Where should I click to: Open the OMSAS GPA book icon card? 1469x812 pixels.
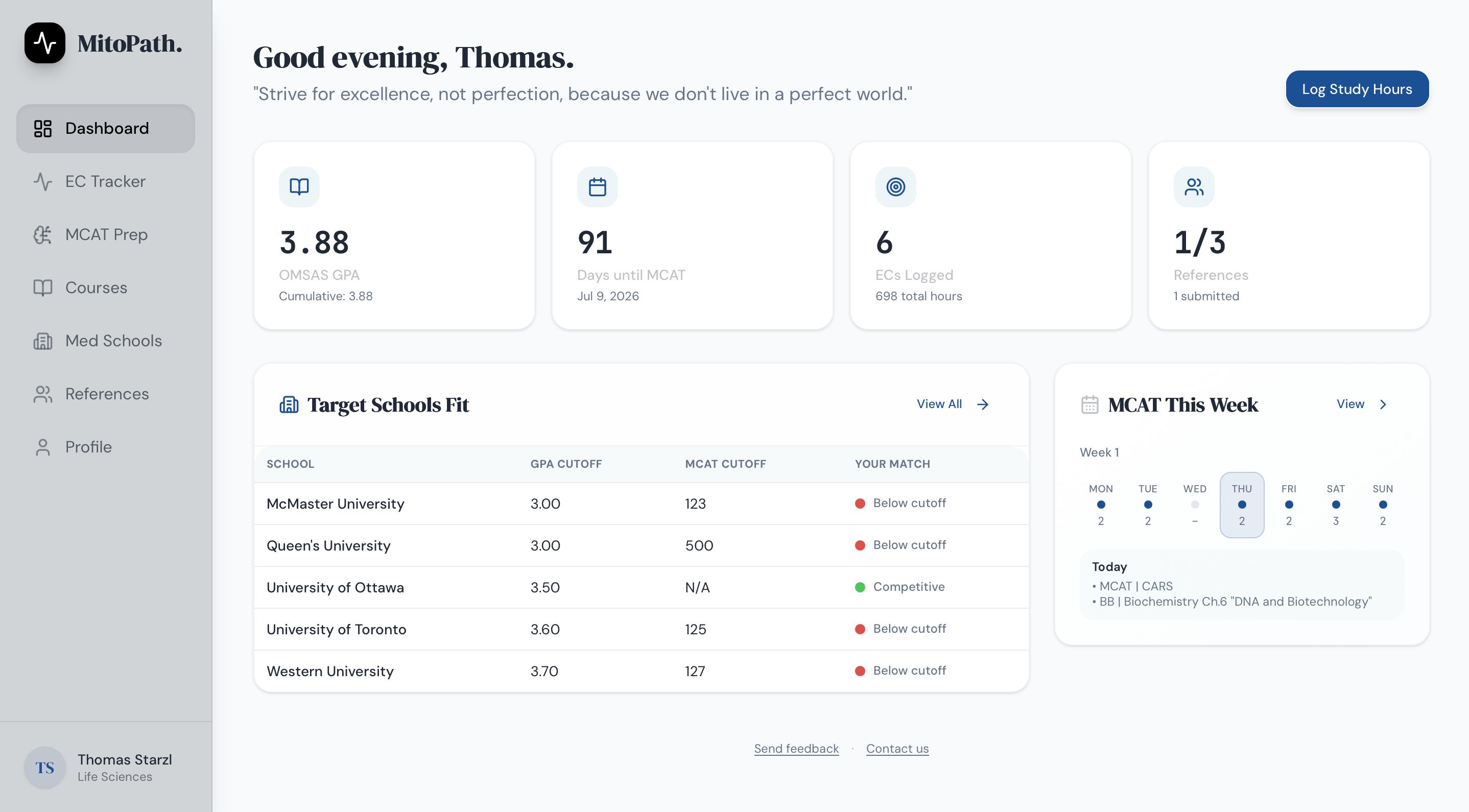point(299,186)
